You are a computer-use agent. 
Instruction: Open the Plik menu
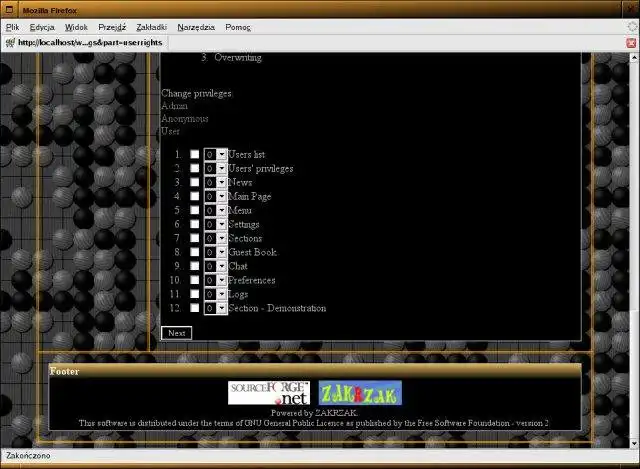click(x=12, y=27)
